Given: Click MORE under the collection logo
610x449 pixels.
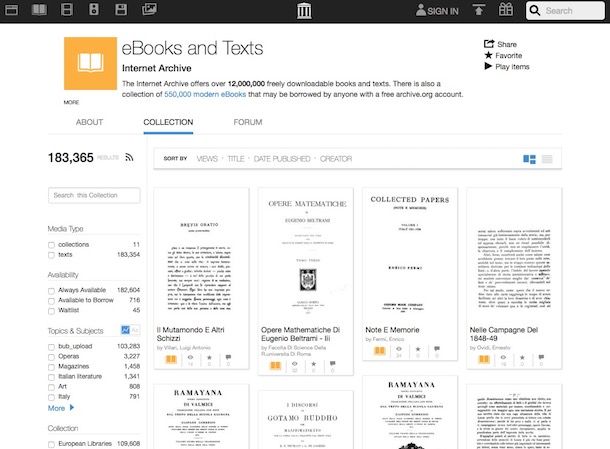Looking at the screenshot, I should click(x=71, y=102).
